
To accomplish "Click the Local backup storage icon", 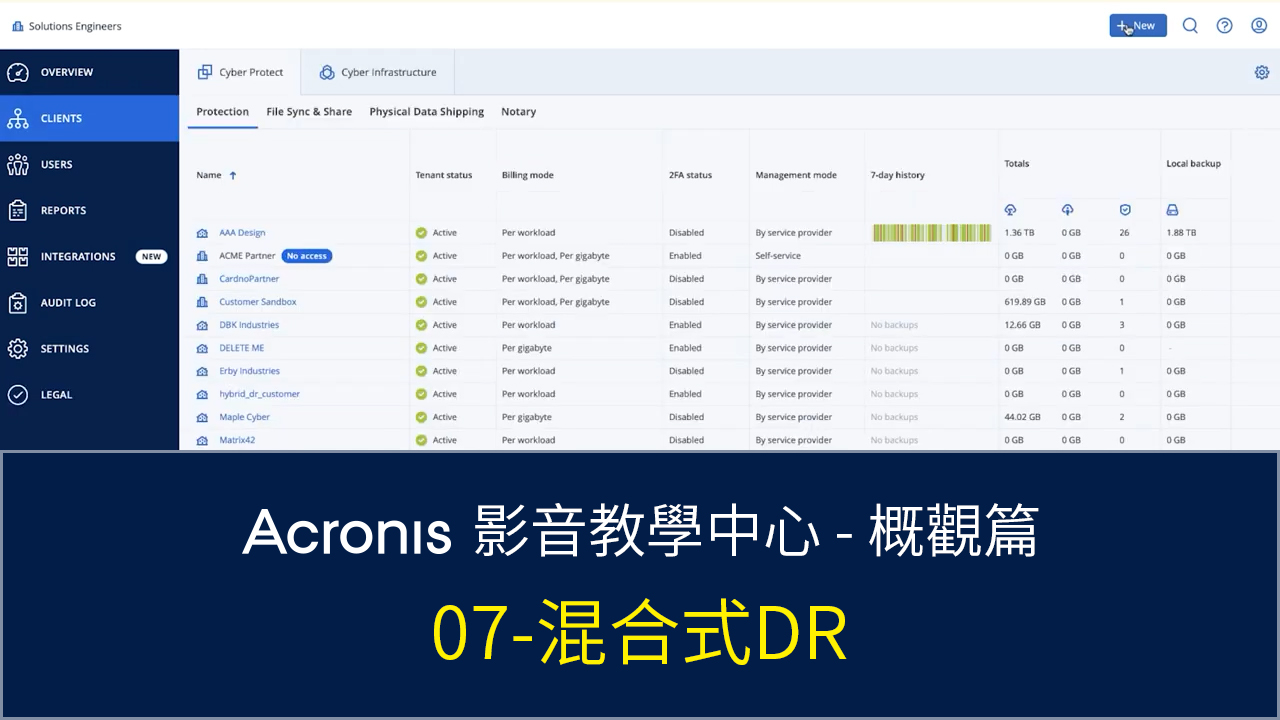I will tap(1172, 210).
